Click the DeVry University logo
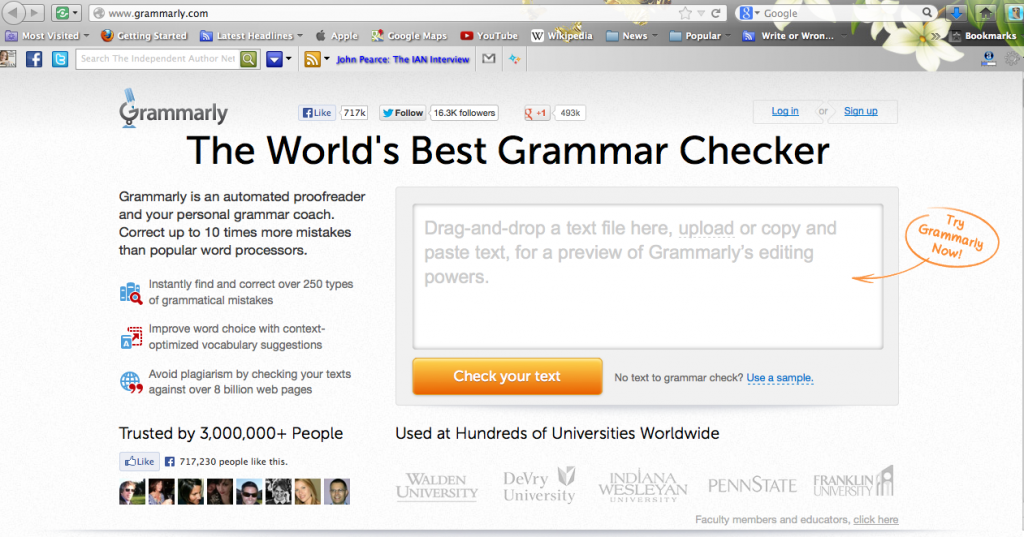This screenshot has height=537, width=1024. tap(539, 485)
